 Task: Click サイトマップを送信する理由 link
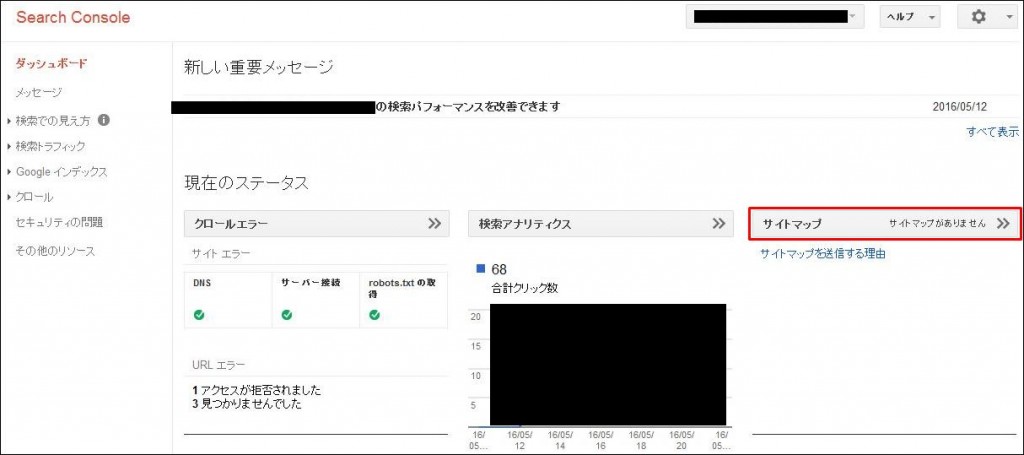pyautogui.click(x=822, y=254)
